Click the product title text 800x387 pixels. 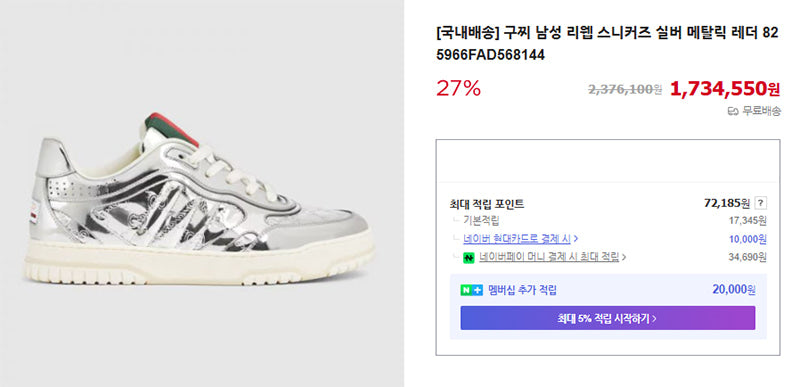click(608, 43)
